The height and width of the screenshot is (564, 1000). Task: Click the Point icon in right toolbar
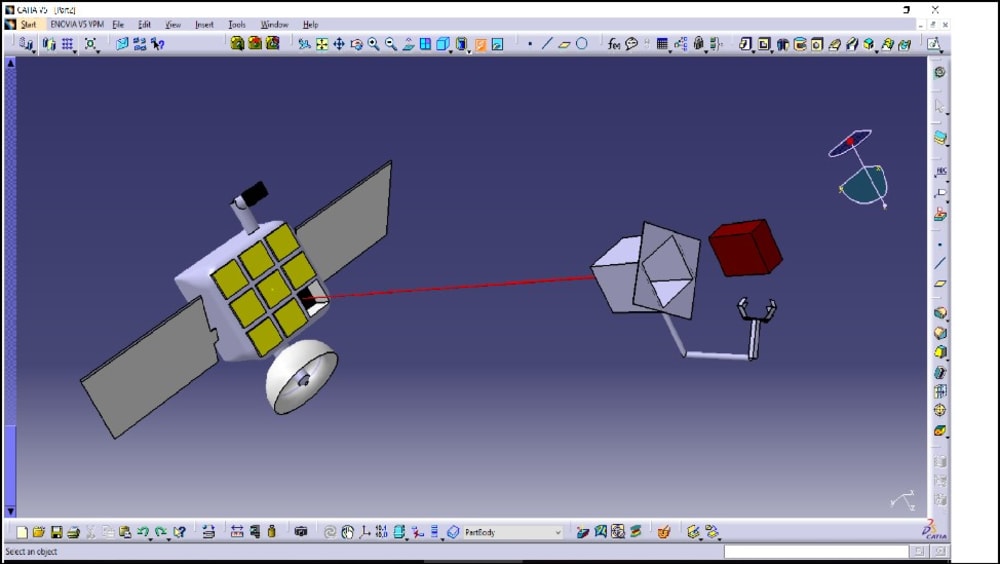(939, 244)
